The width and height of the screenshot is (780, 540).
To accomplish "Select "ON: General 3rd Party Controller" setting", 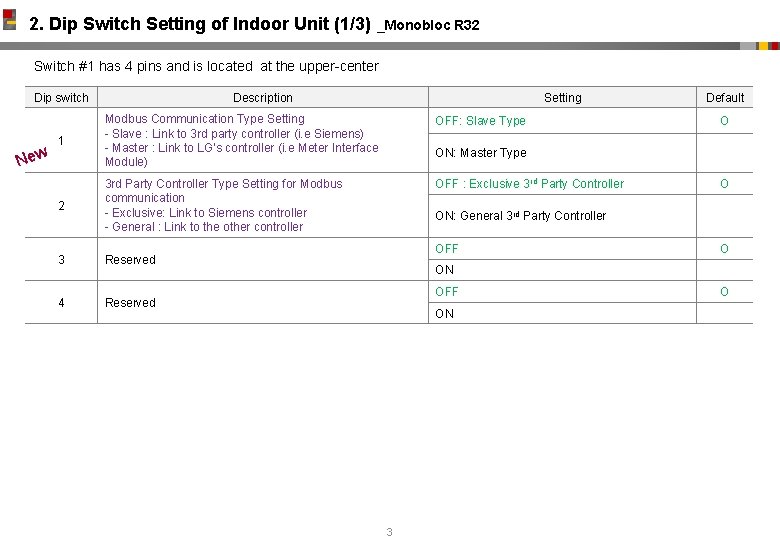I will tap(520, 216).
